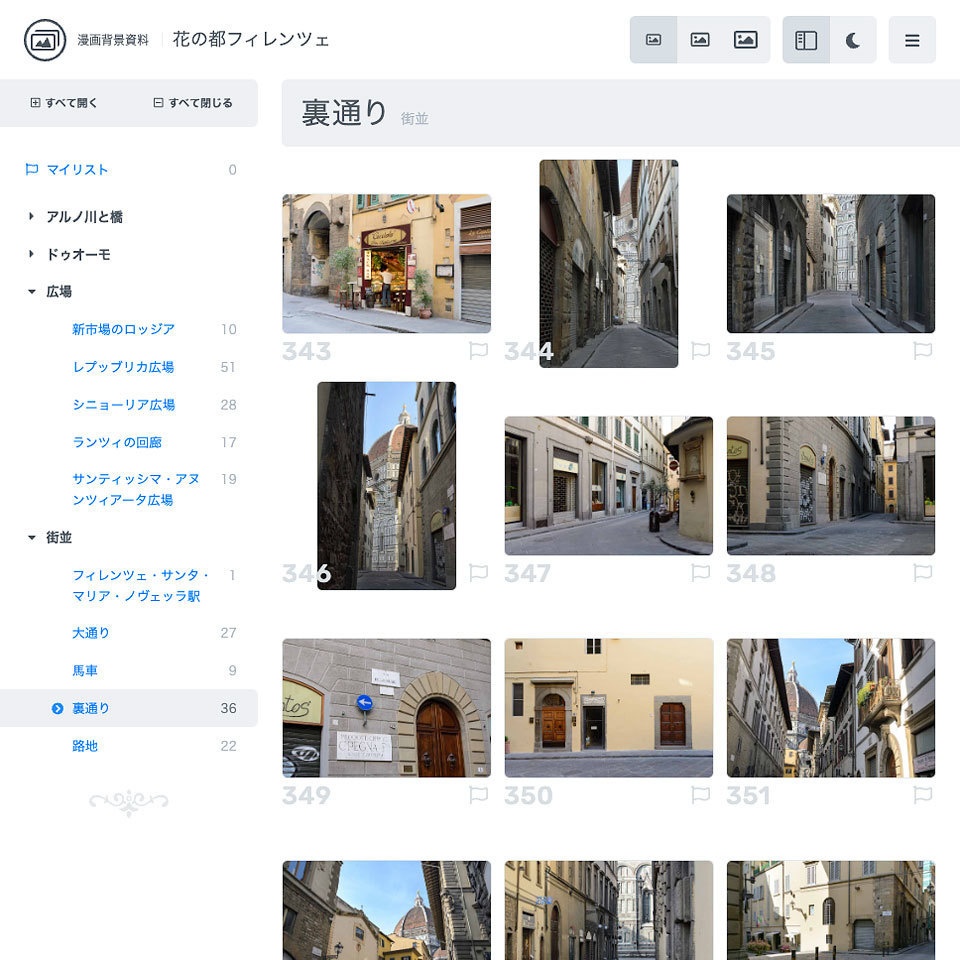
Task: Flag photo 343 with its flag icon
Action: point(478,351)
